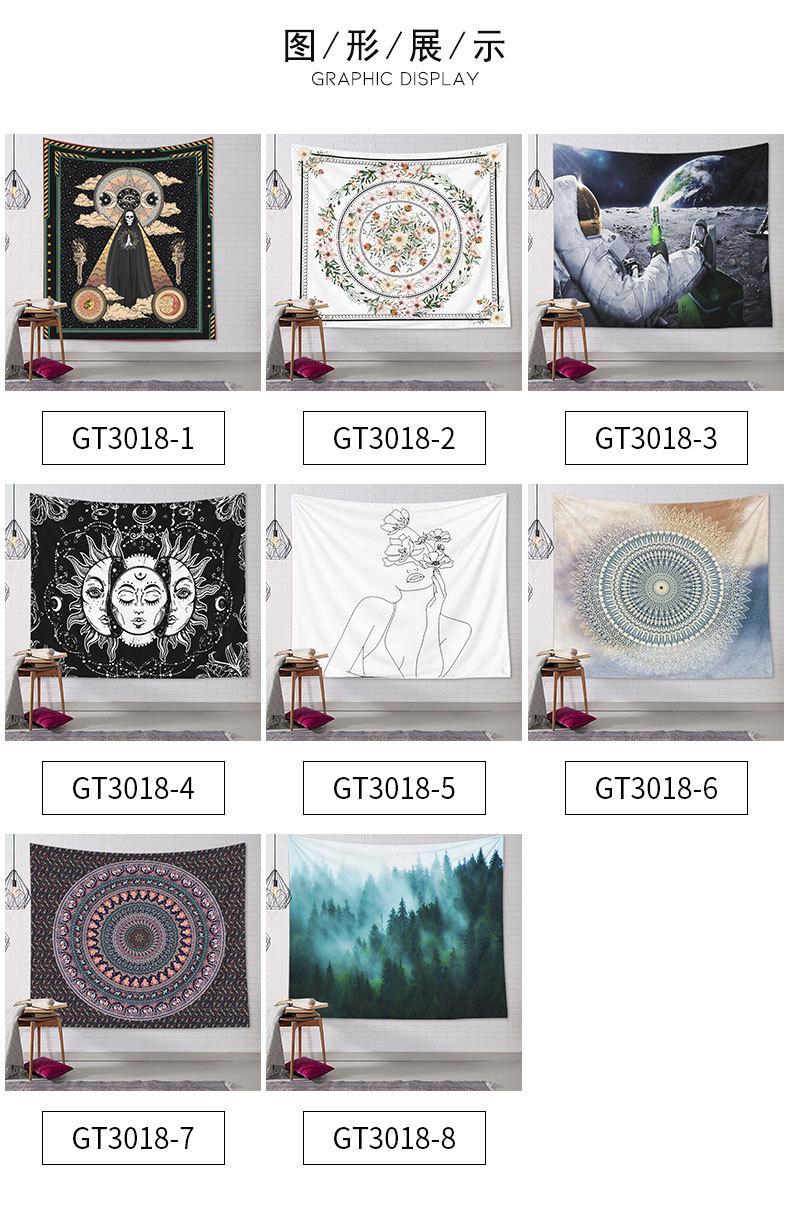Click the GRAPHIC DISPLAY subtitle text
Screen dimensions: 790x1223
click(x=395, y=79)
